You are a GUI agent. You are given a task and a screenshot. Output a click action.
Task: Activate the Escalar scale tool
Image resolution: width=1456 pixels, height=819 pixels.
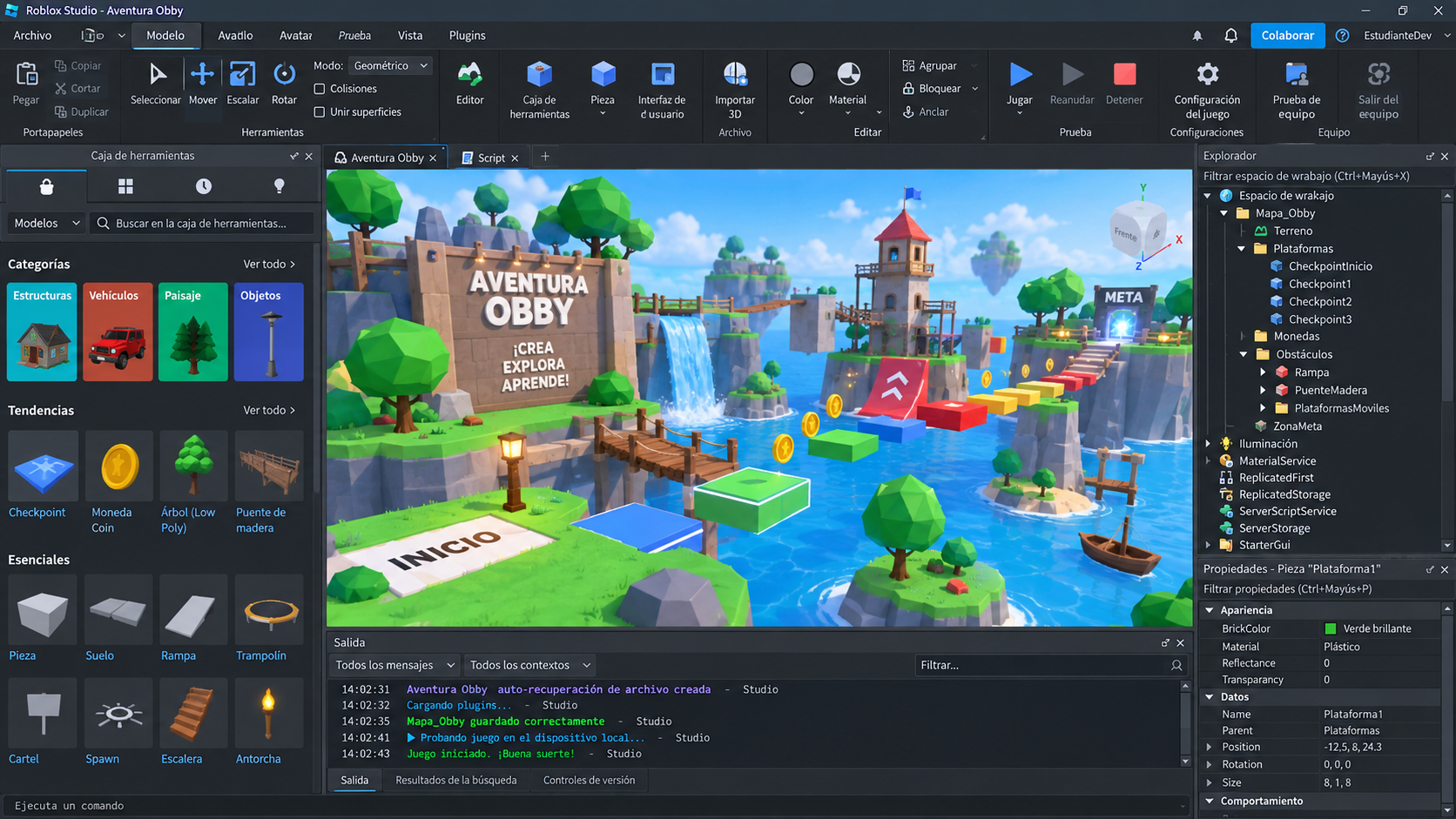242,84
